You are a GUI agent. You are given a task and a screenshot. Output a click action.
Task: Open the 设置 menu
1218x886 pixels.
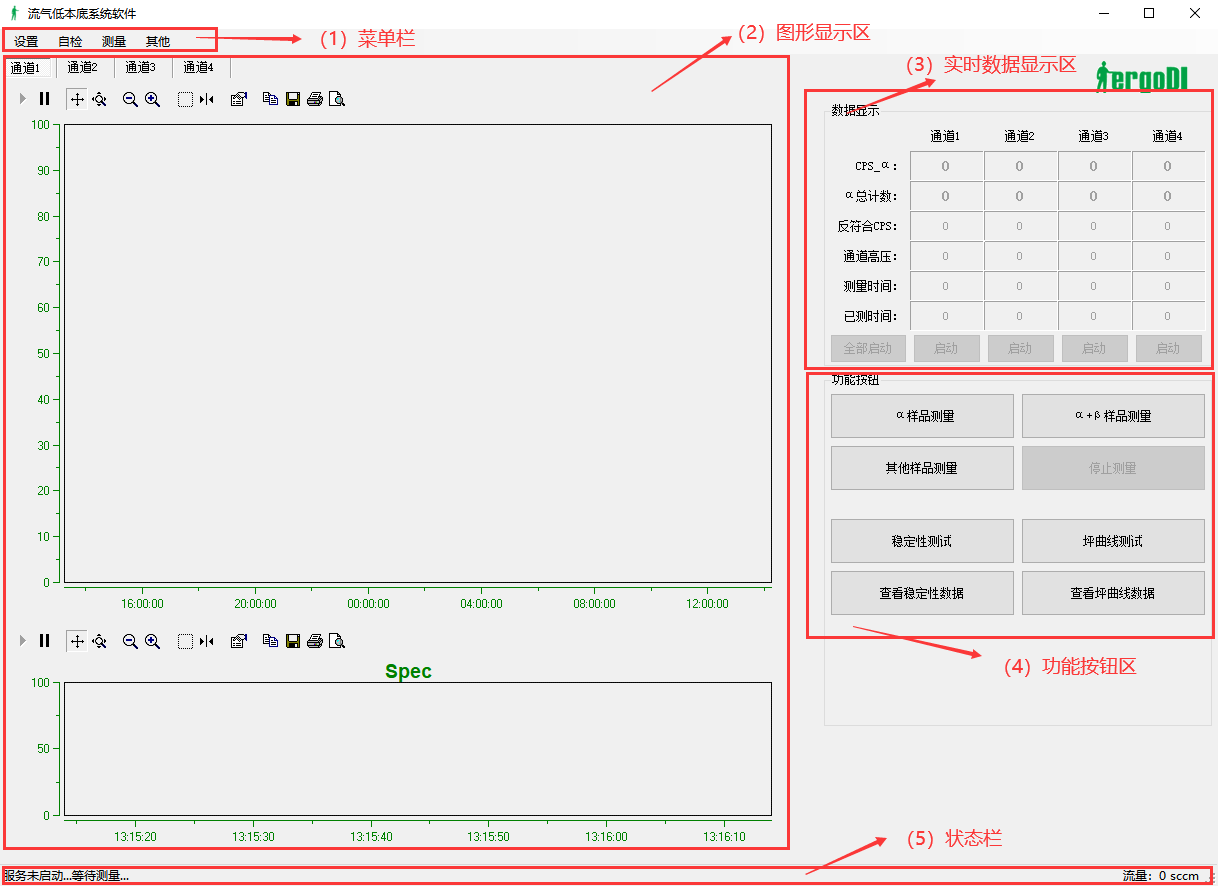pyautogui.click(x=26, y=42)
